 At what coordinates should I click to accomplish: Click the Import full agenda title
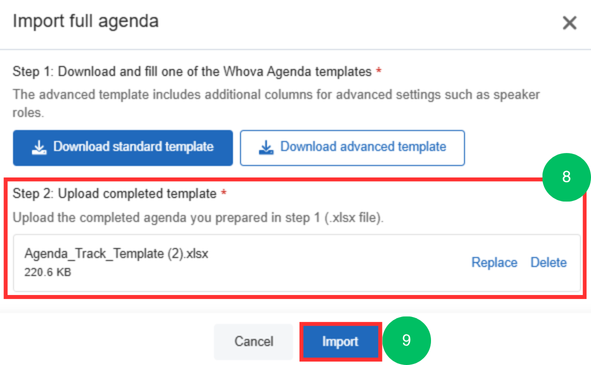click(x=86, y=21)
